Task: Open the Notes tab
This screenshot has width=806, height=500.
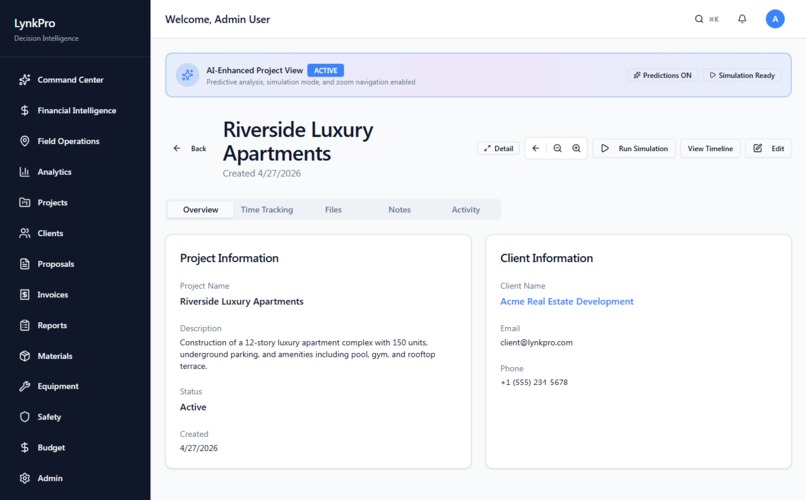Action: (x=399, y=210)
